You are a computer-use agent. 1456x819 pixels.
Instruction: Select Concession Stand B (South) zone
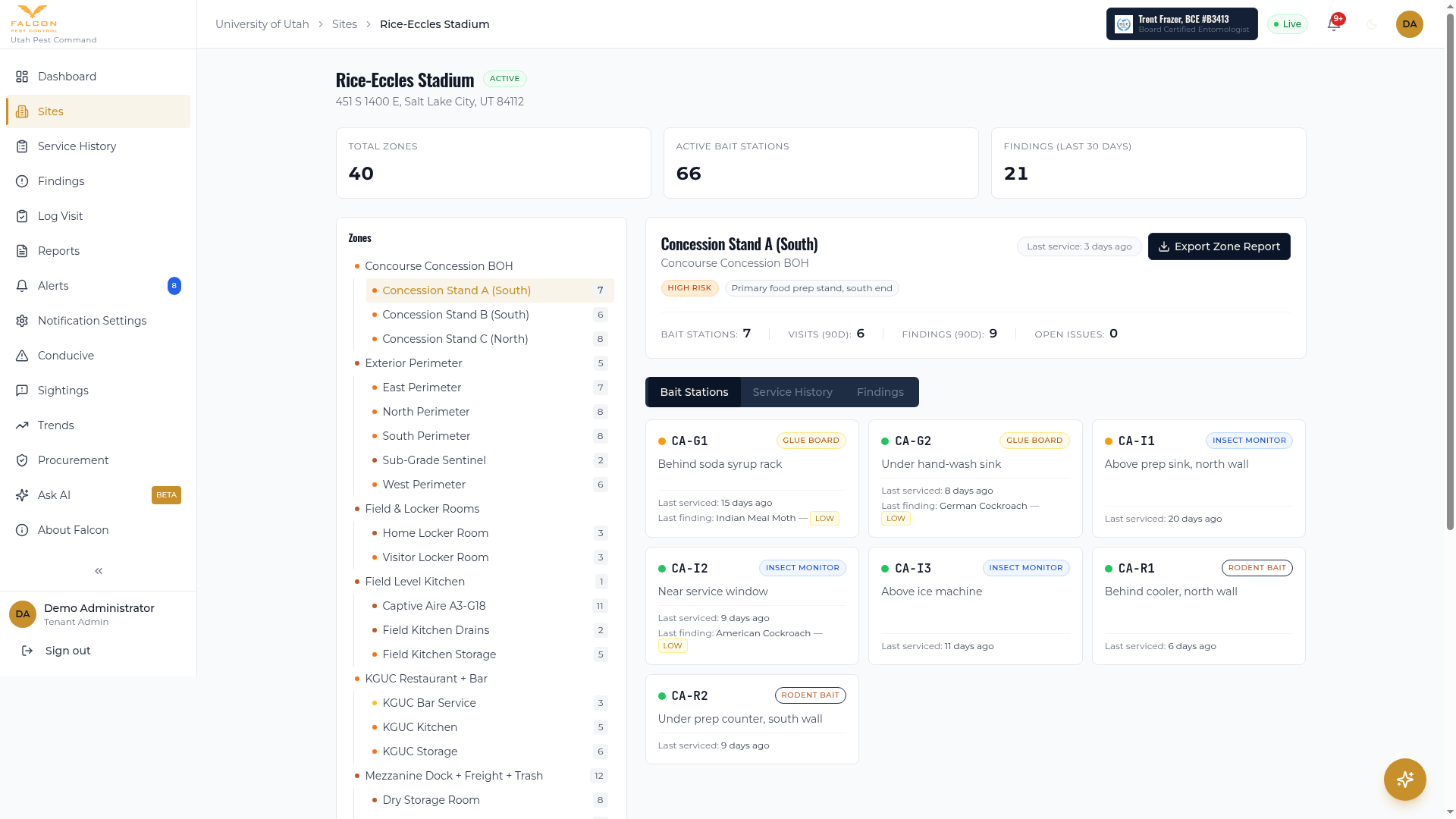490,315
